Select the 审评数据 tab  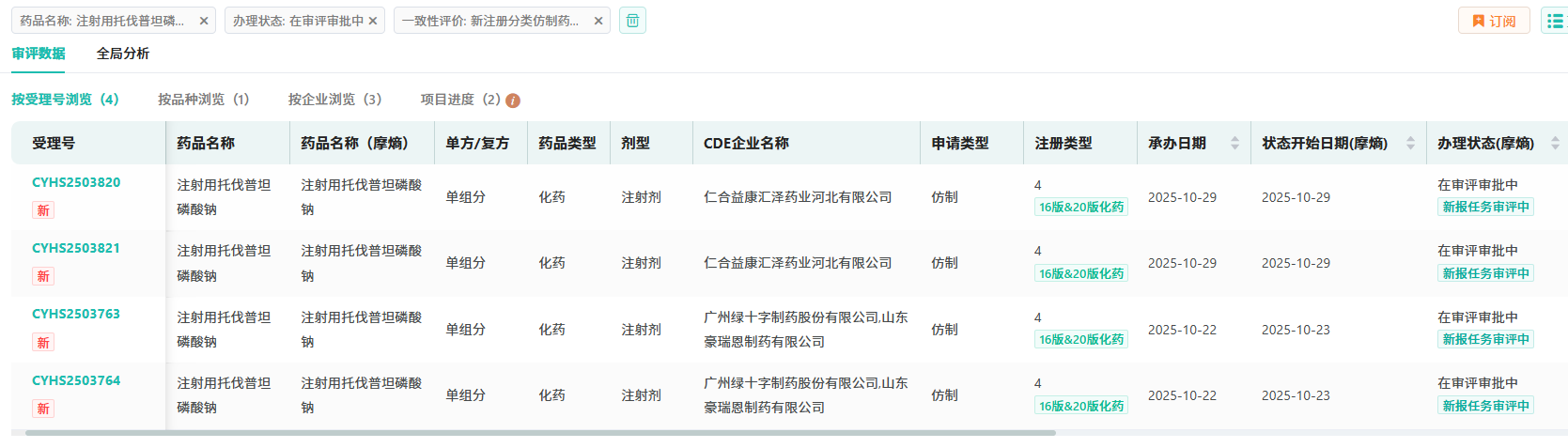pyautogui.click(x=39, y=54)
